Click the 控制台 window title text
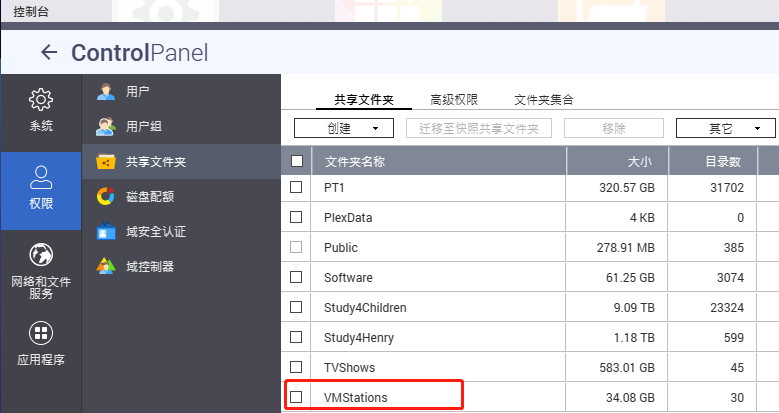 click(31, 11)
